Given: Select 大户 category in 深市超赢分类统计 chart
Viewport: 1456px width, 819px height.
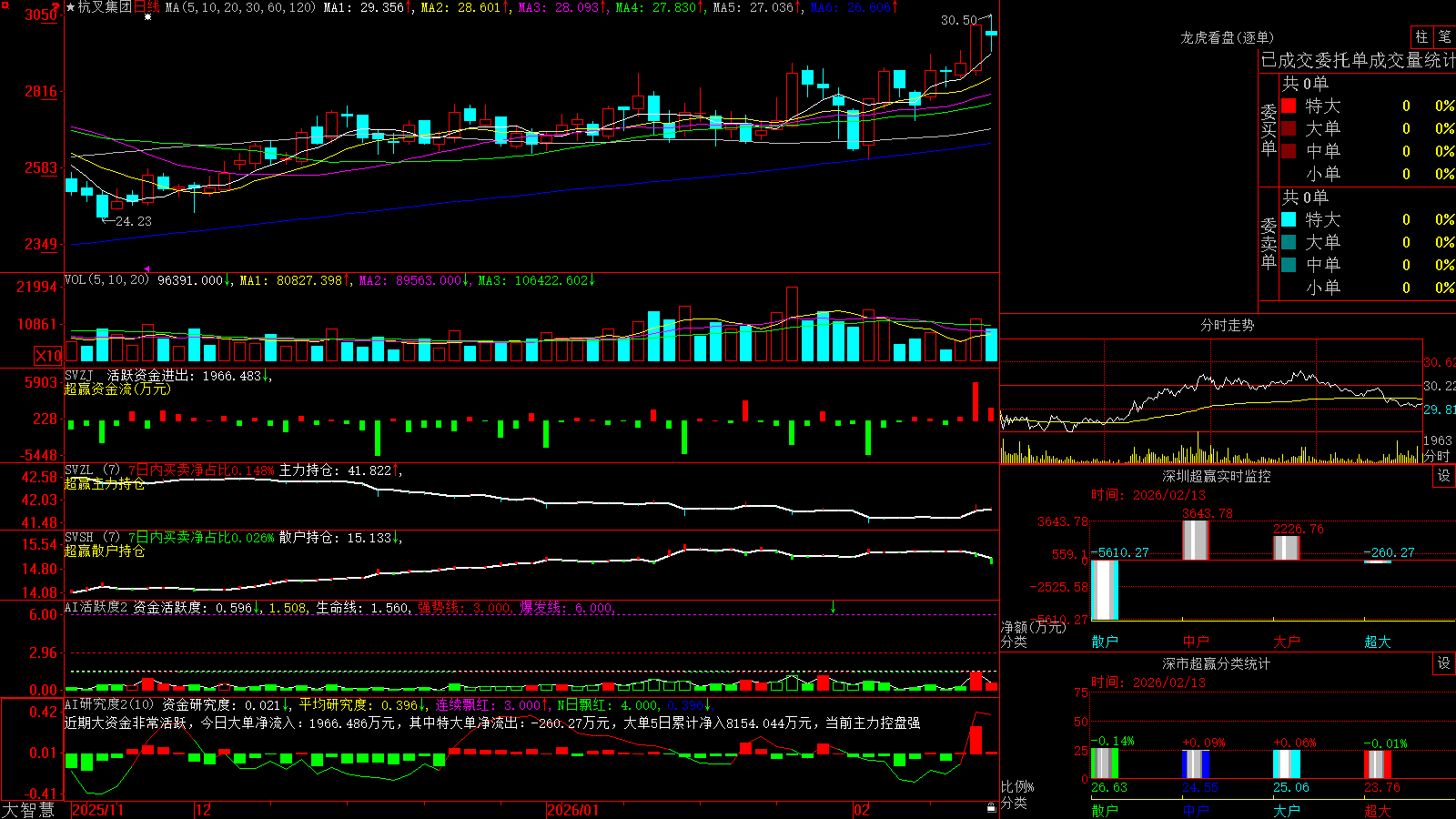Looking at the screenshot, I should click(x=1287, y=810).
